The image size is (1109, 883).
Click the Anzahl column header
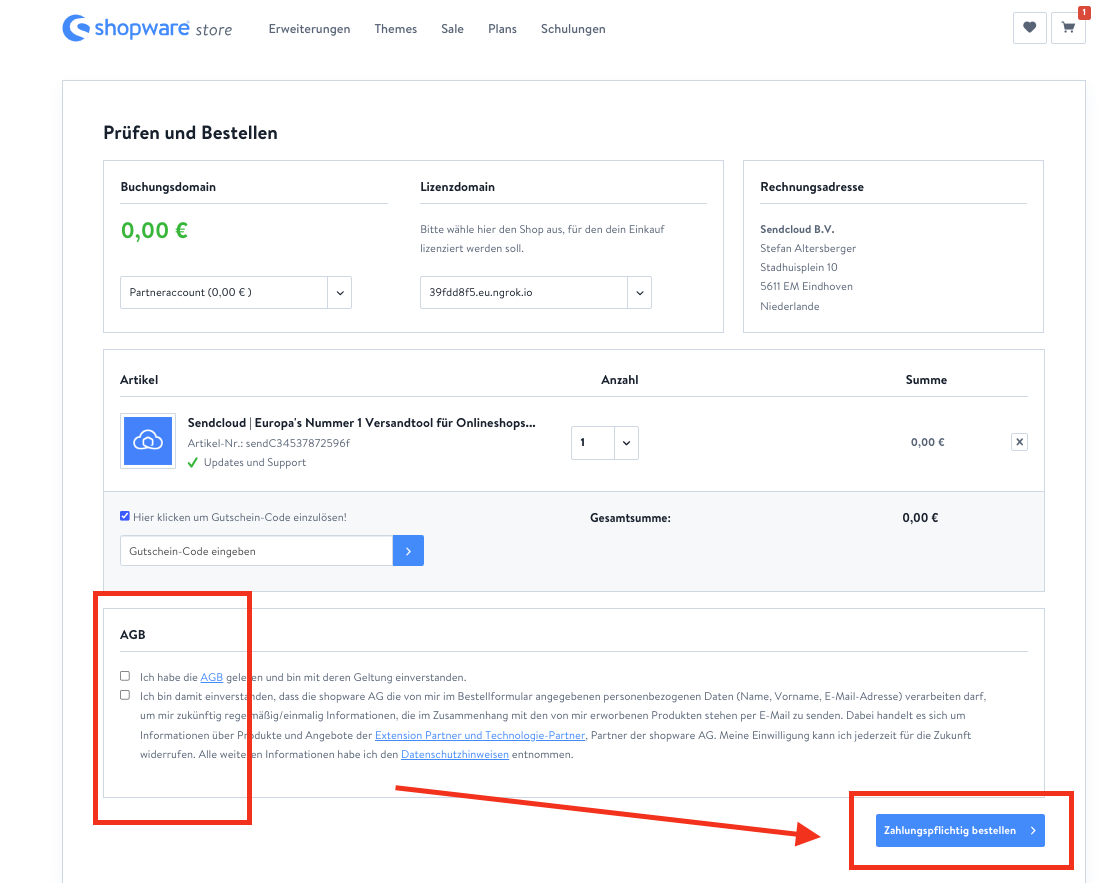click(x=620, y=380)
